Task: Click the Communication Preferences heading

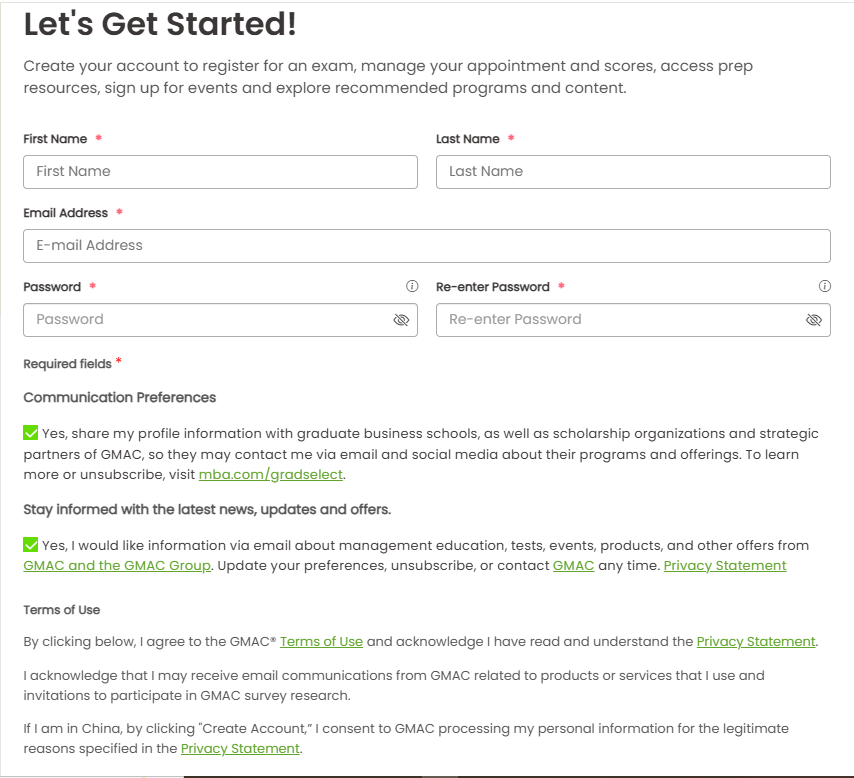Action: [x=120, y=398]
